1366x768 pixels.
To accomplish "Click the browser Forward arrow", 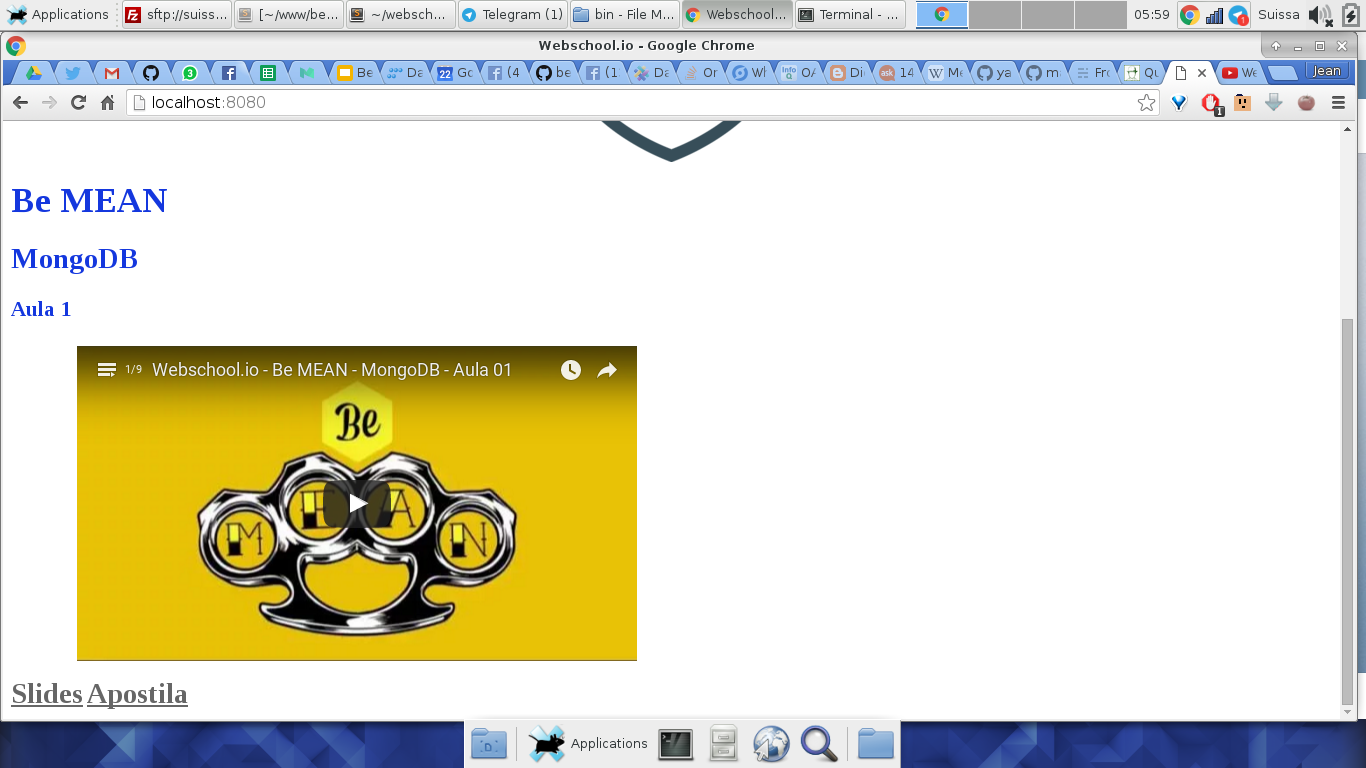I will click(x=49, y=102).
